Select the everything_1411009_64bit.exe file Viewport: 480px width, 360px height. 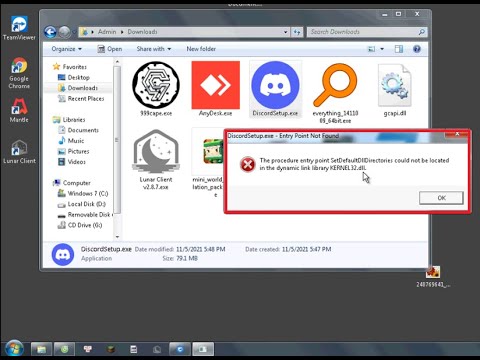(335, 93)
